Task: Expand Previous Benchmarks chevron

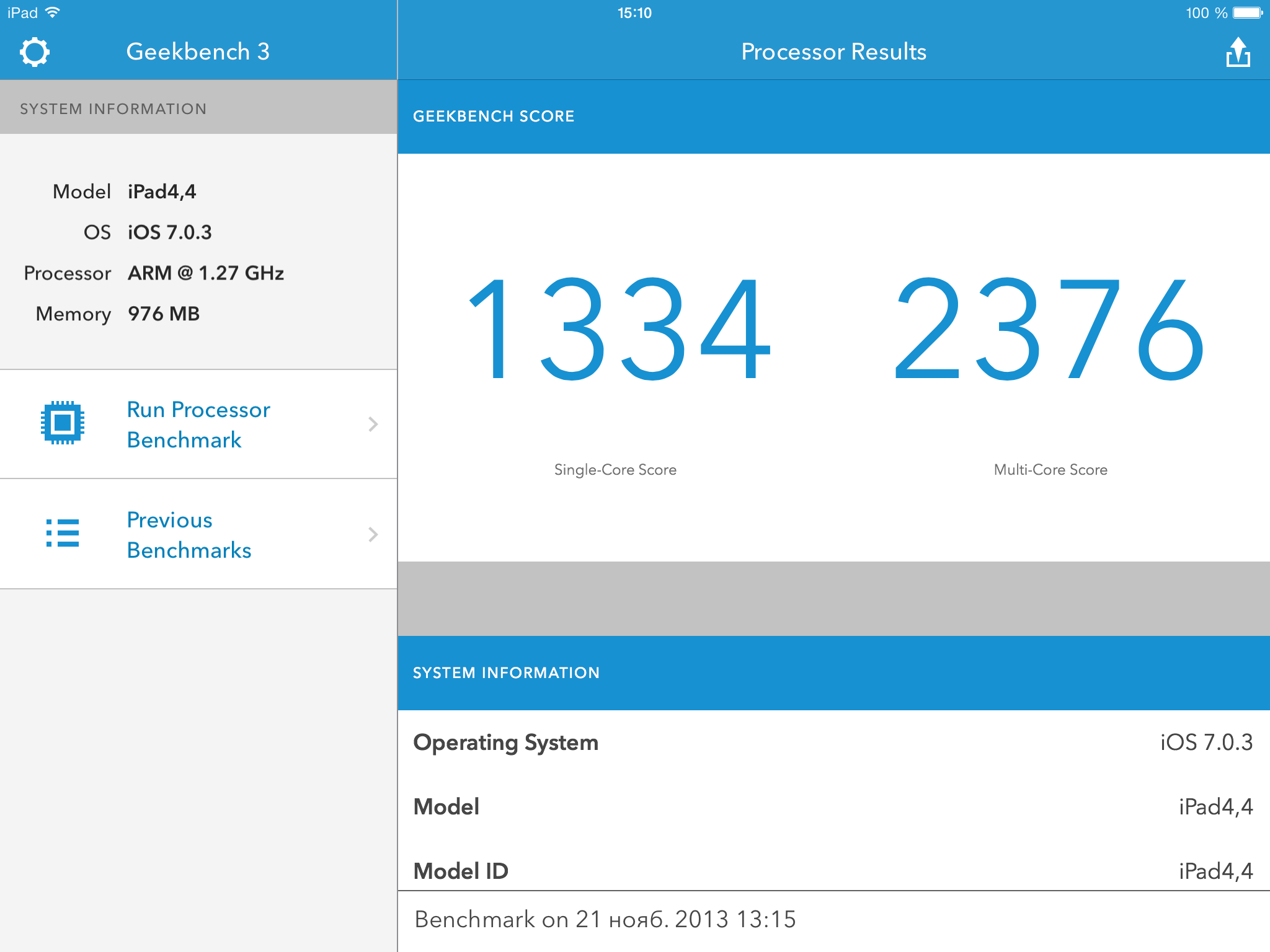Action: click(373, 534)
